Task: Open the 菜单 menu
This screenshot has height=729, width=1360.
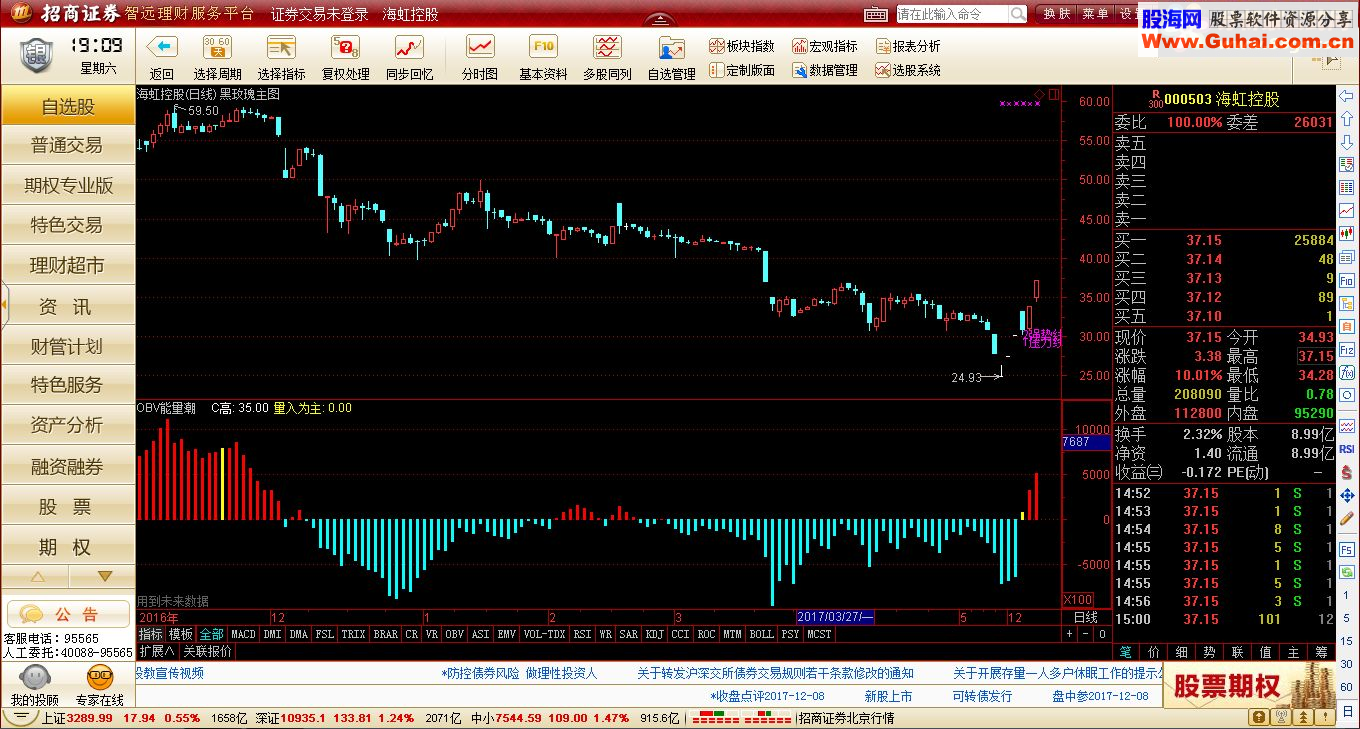Action: click(1095, 14)
